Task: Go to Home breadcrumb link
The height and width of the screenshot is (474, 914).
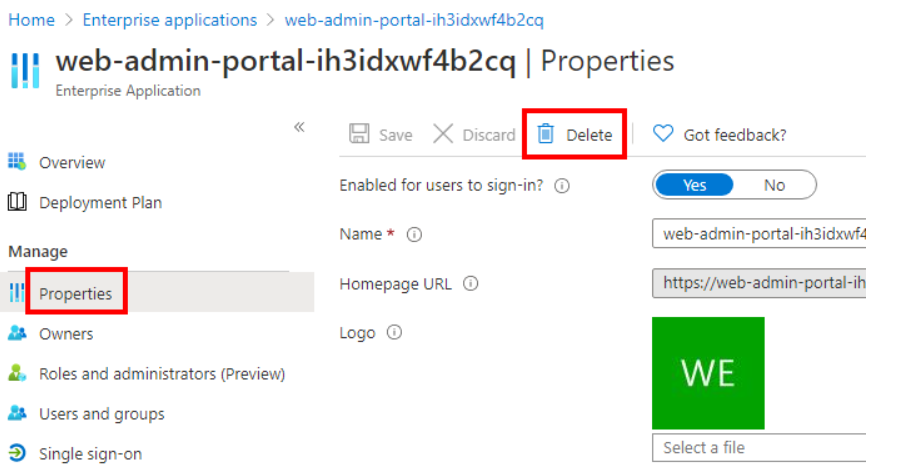Action: (31, 20)
